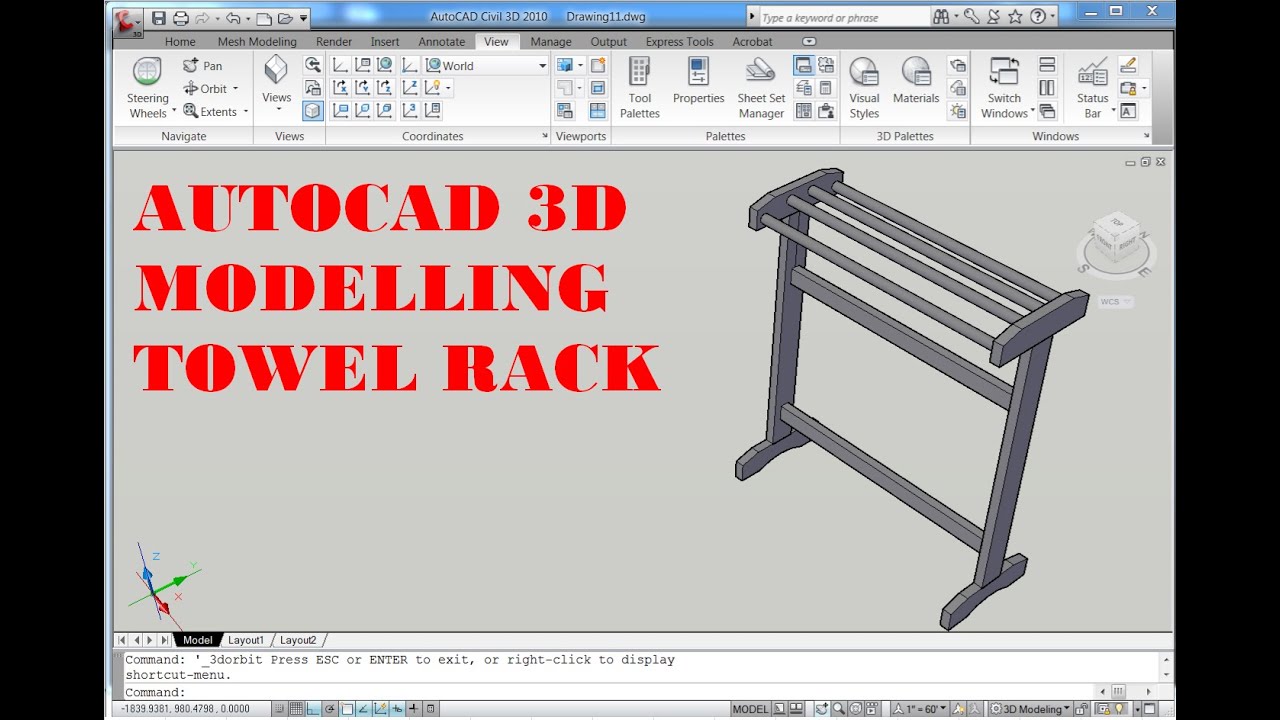Click Zoom Extents tool

tap(211, 112)
